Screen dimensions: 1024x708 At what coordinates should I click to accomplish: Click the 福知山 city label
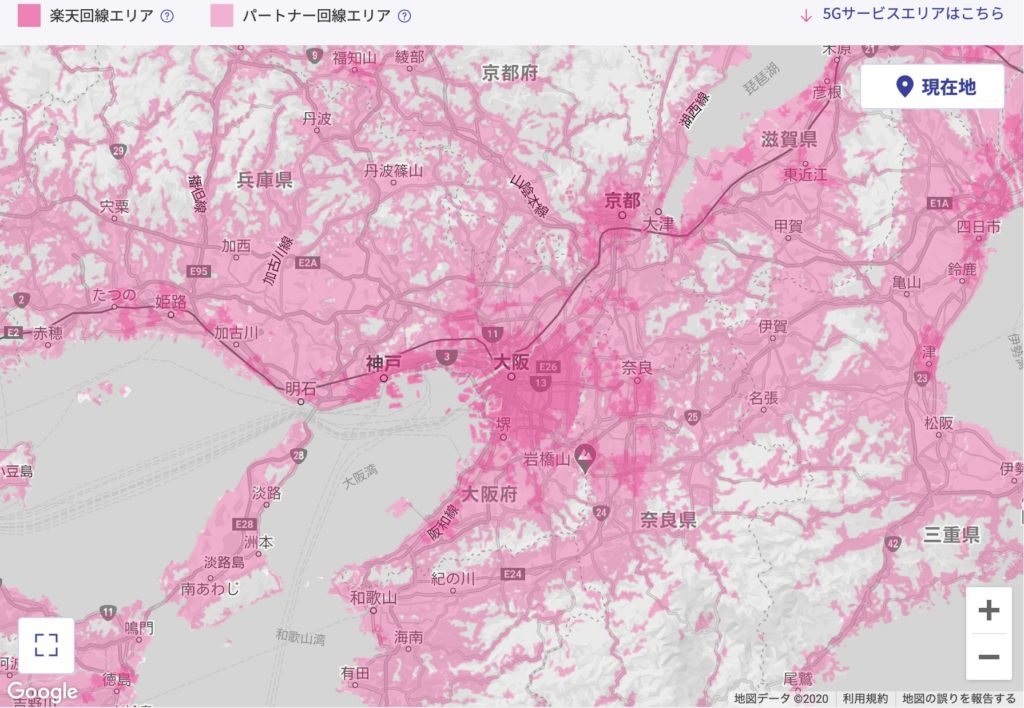click(x=355, y=57)
